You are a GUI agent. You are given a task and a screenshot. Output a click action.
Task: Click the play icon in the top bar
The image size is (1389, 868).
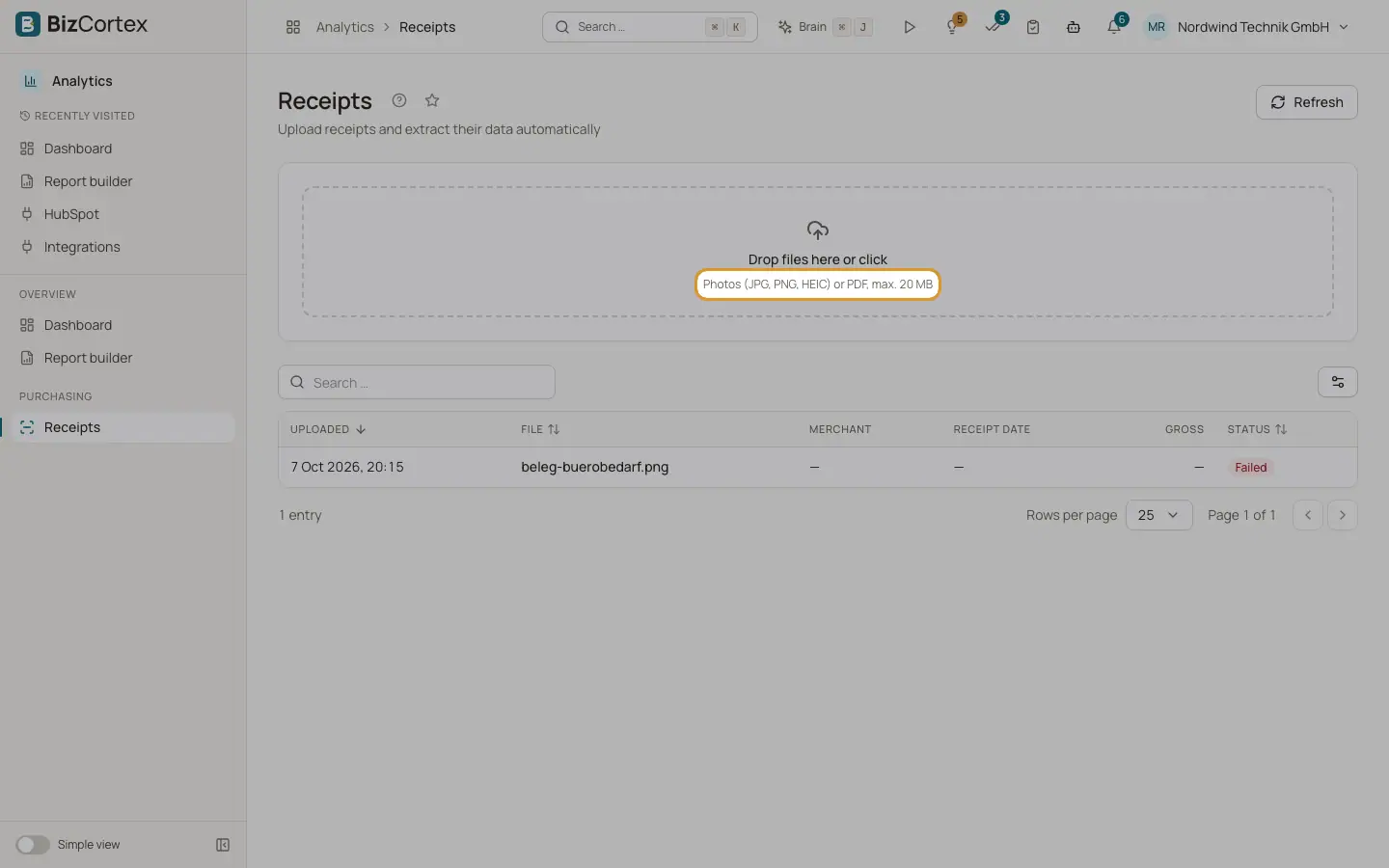pos(910,27)
